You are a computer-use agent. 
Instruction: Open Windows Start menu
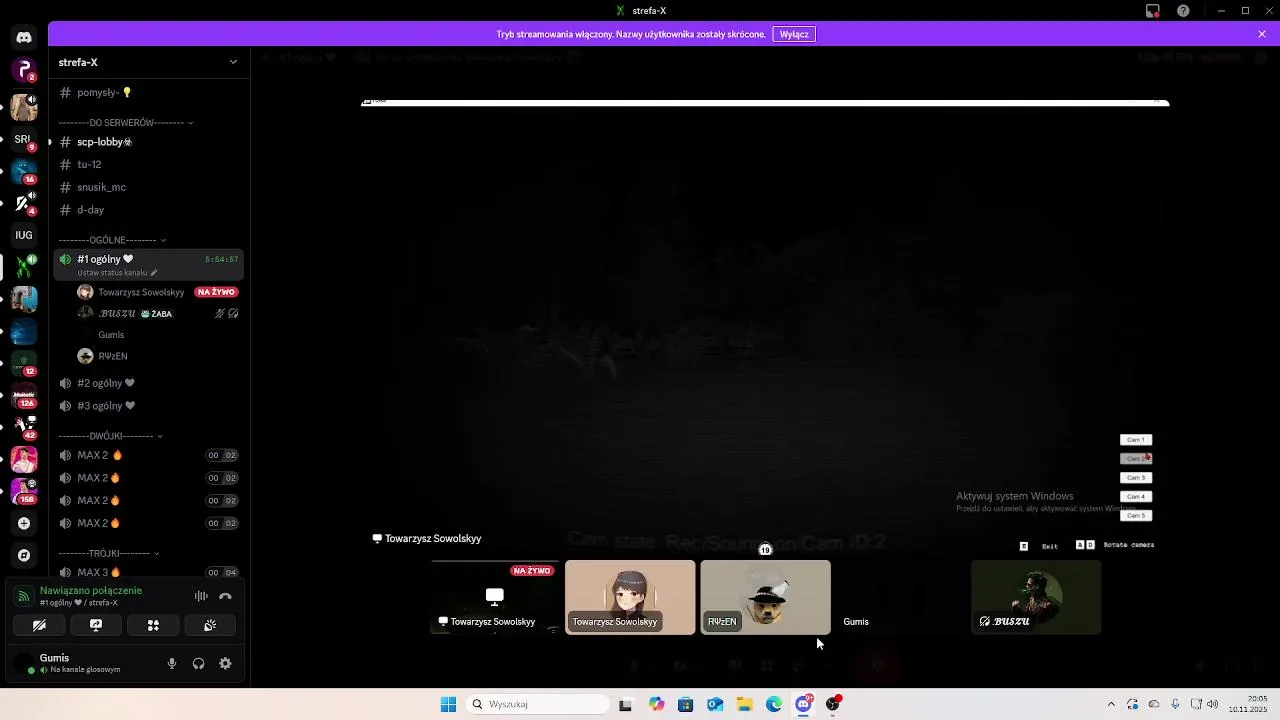coord(448,704)
